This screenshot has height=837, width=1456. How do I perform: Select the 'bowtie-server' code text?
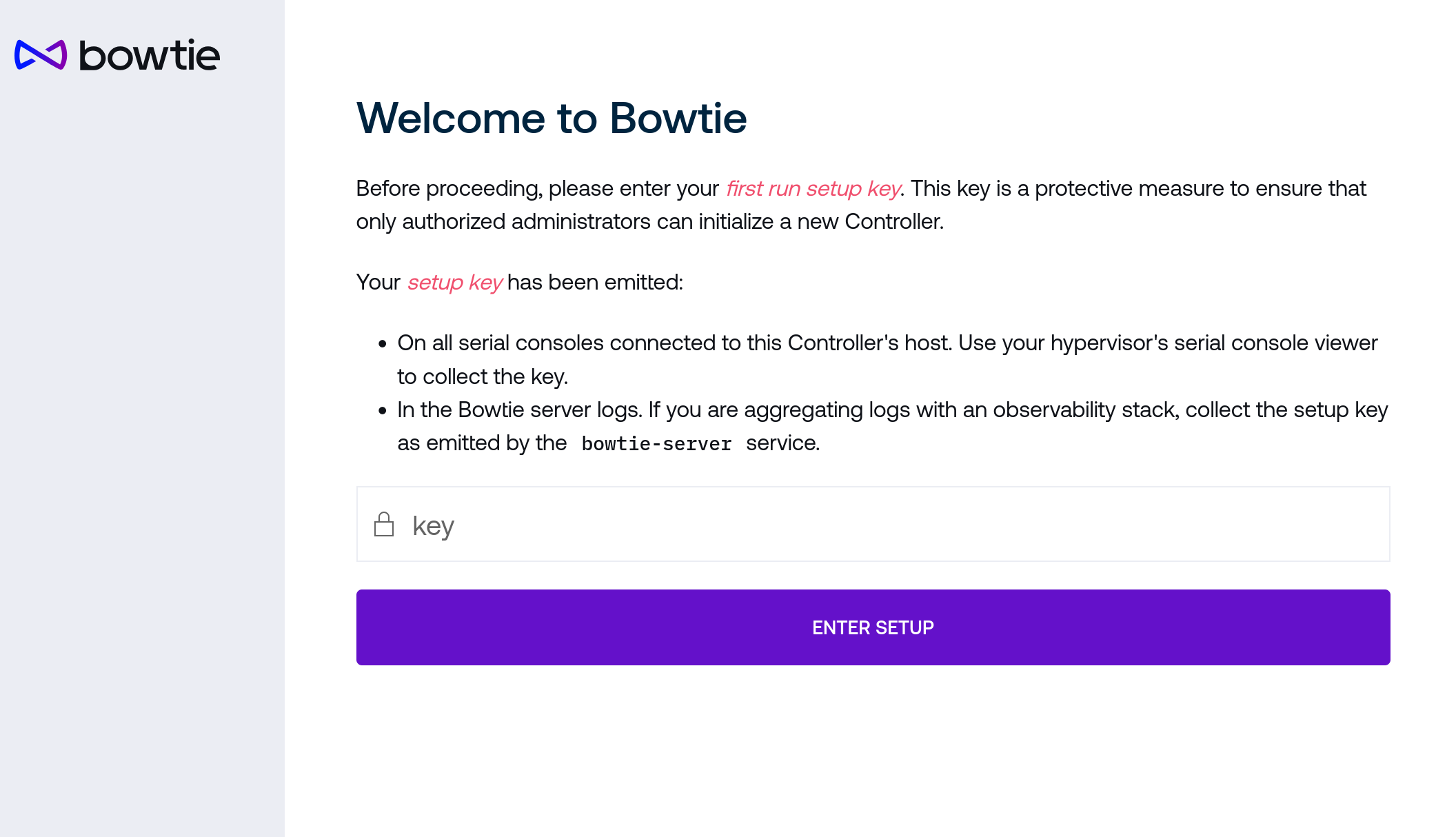pyautogui.click(x=656, y=443)
